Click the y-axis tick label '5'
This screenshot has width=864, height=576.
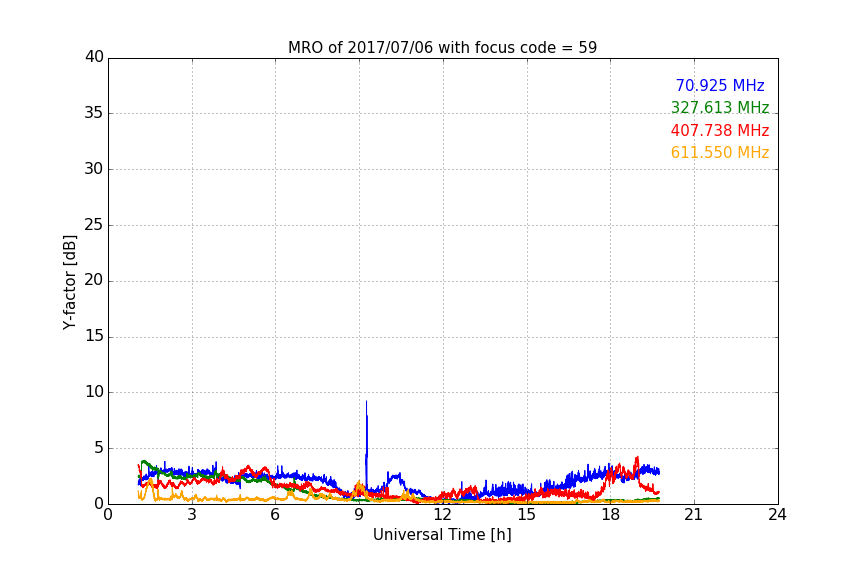pyautogui.click(x=99, y=448)
